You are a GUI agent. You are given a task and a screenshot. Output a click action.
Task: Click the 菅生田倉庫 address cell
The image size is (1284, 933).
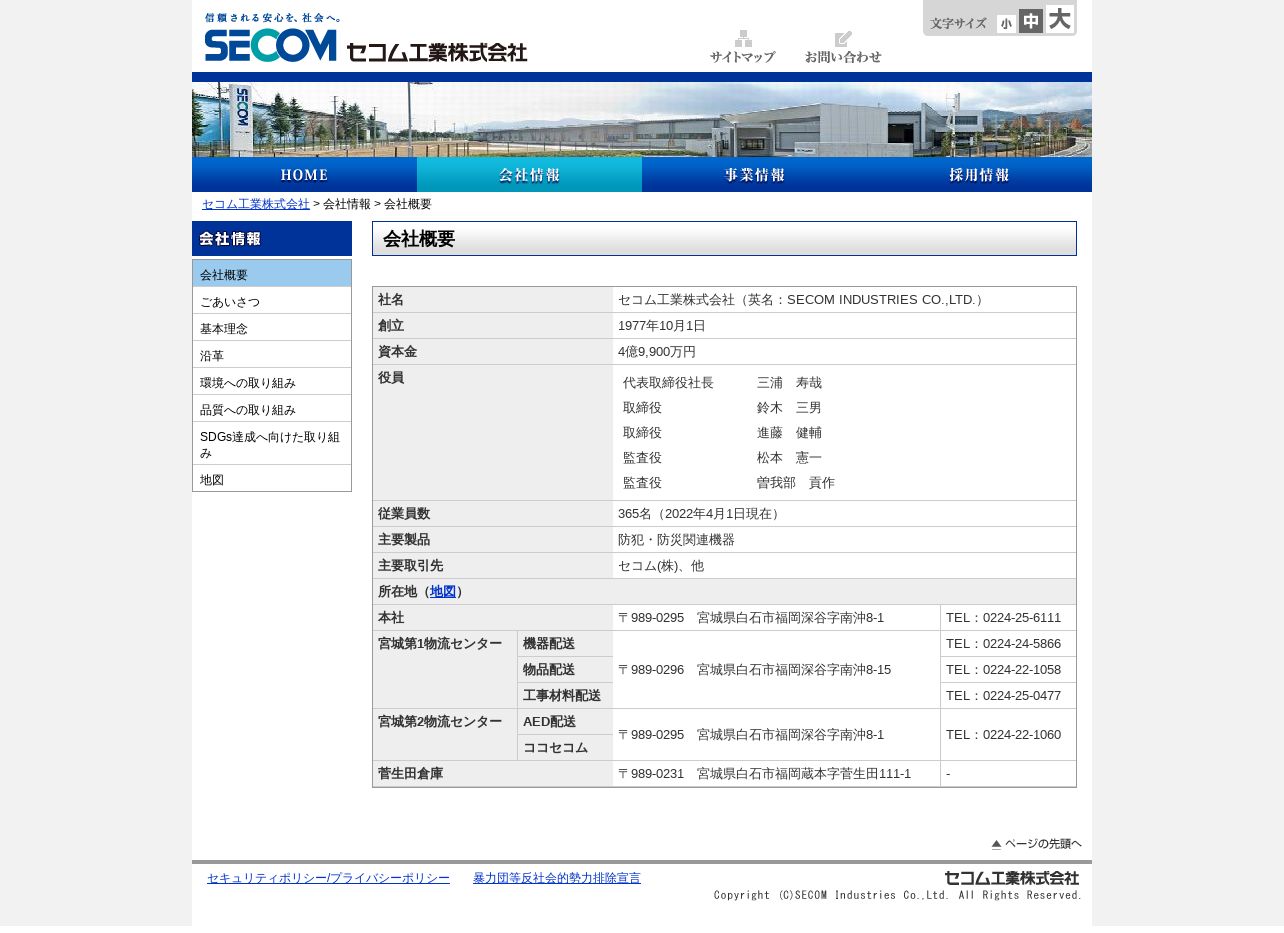[776, 774]
